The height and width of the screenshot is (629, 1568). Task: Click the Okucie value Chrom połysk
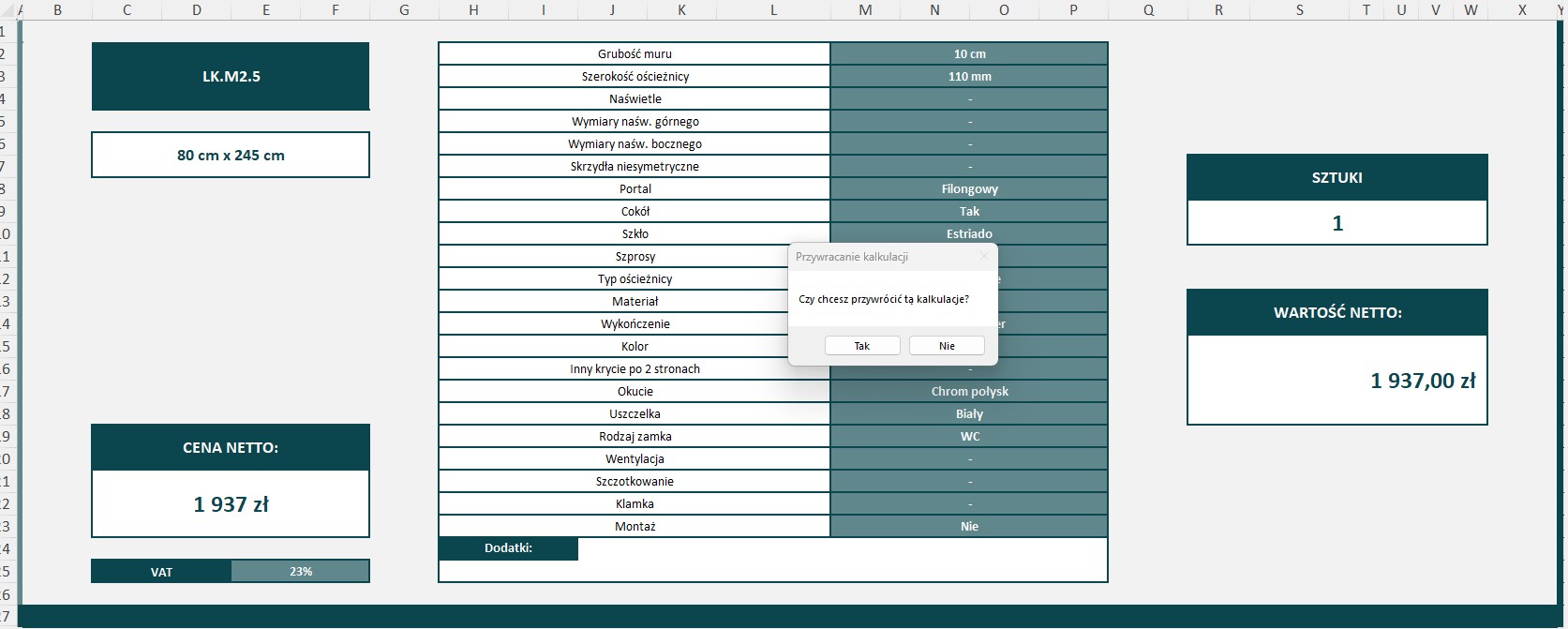(x=969, y=391)
